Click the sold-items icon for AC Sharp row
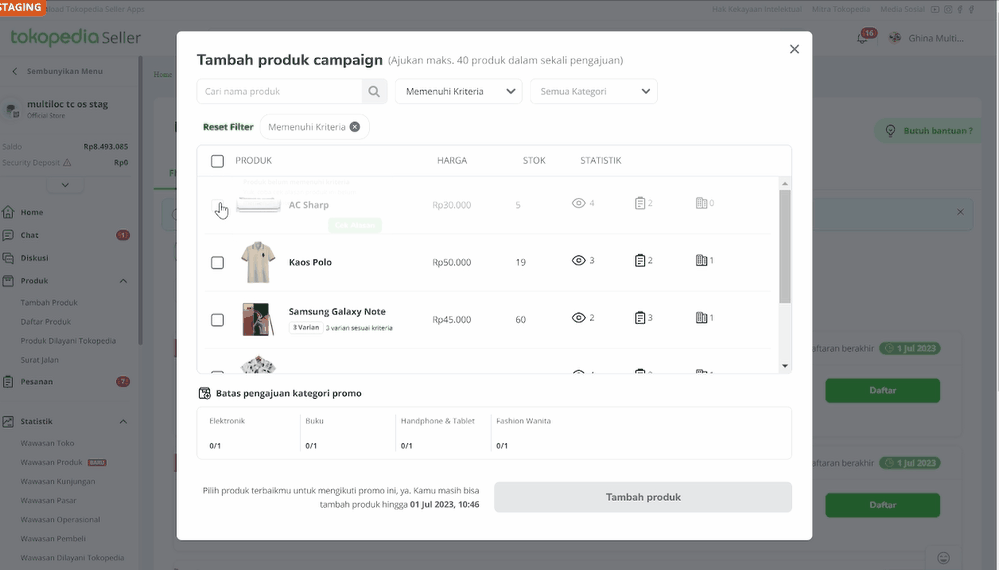The height and width of the screenshot is (570, 999). tap(701, 203)
